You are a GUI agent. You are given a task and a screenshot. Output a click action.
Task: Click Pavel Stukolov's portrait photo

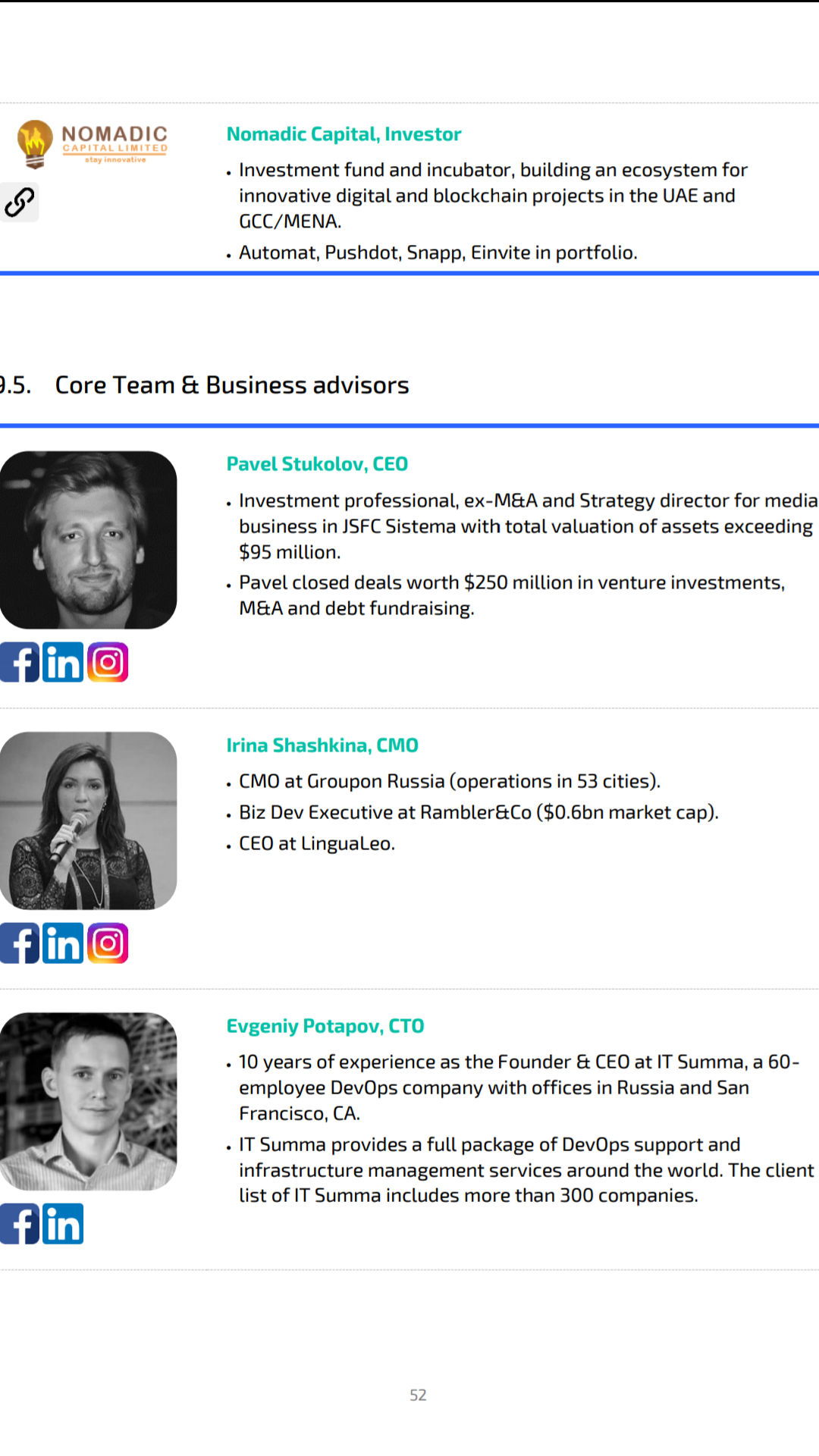click(x=88, y=540)
